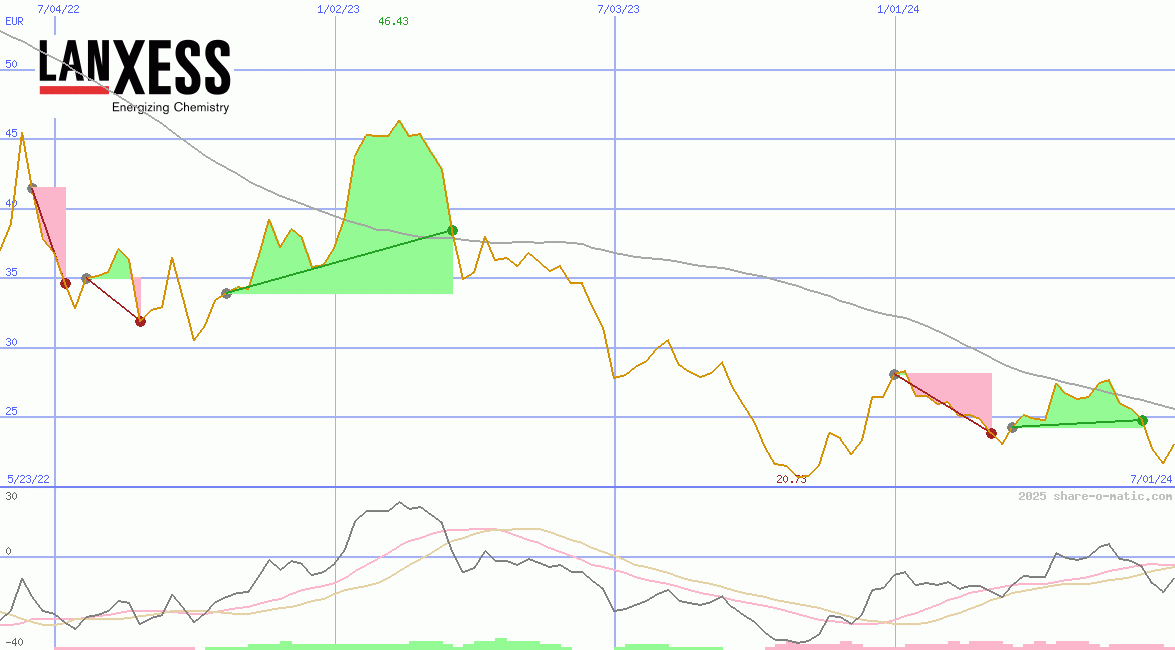The image size is (1175, 650).
Task: Click the -40 label on the indicator panel
Action: point(14,643)
